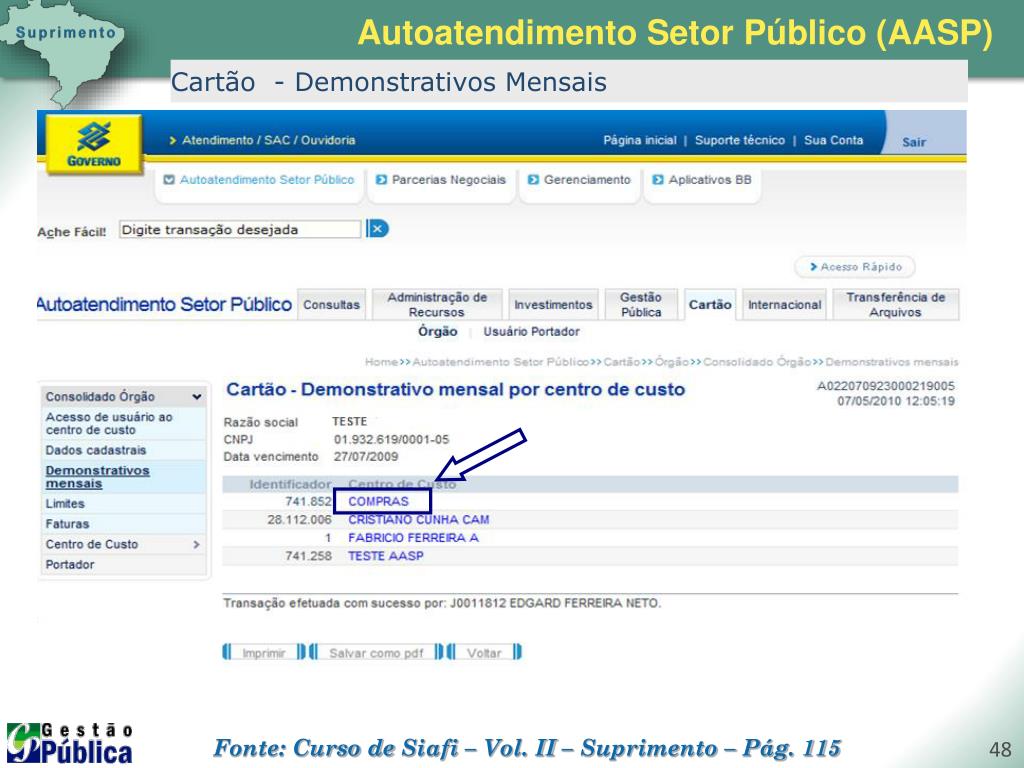1024x768 pixels.
Task: Open the Autoatendimento Setor Público menu
Action: (x=266, y=180)
